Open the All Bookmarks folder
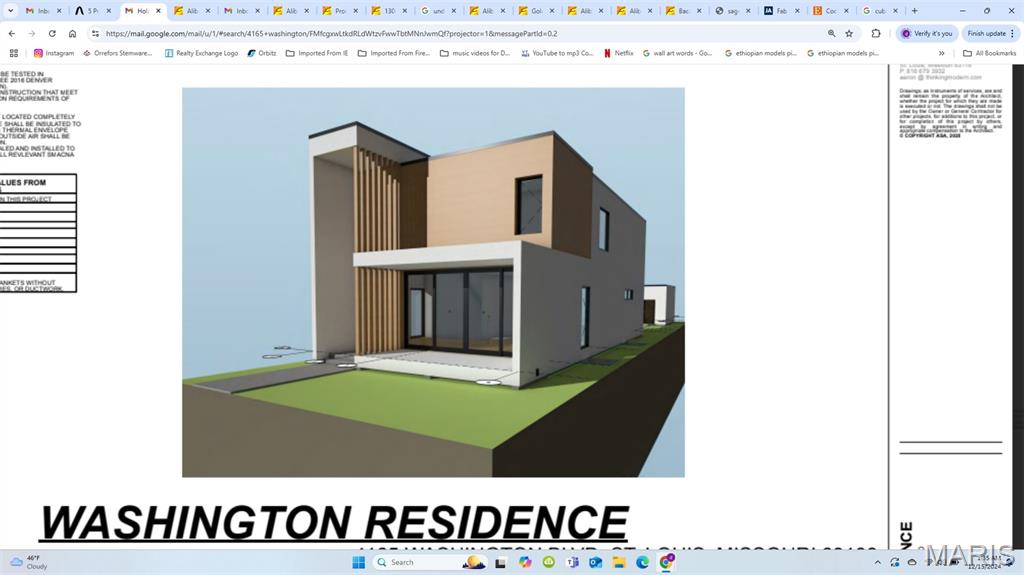The image size is (1024, 575). coord(989,53)
